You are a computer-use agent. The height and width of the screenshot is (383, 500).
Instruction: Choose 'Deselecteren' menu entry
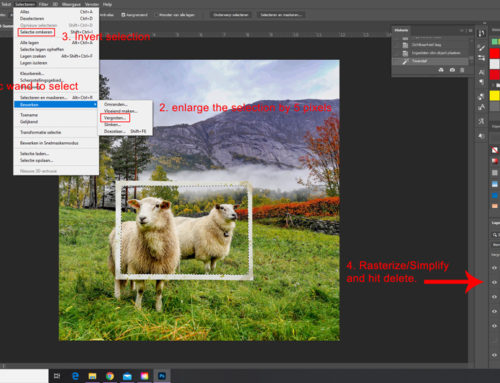click(56, 18)
